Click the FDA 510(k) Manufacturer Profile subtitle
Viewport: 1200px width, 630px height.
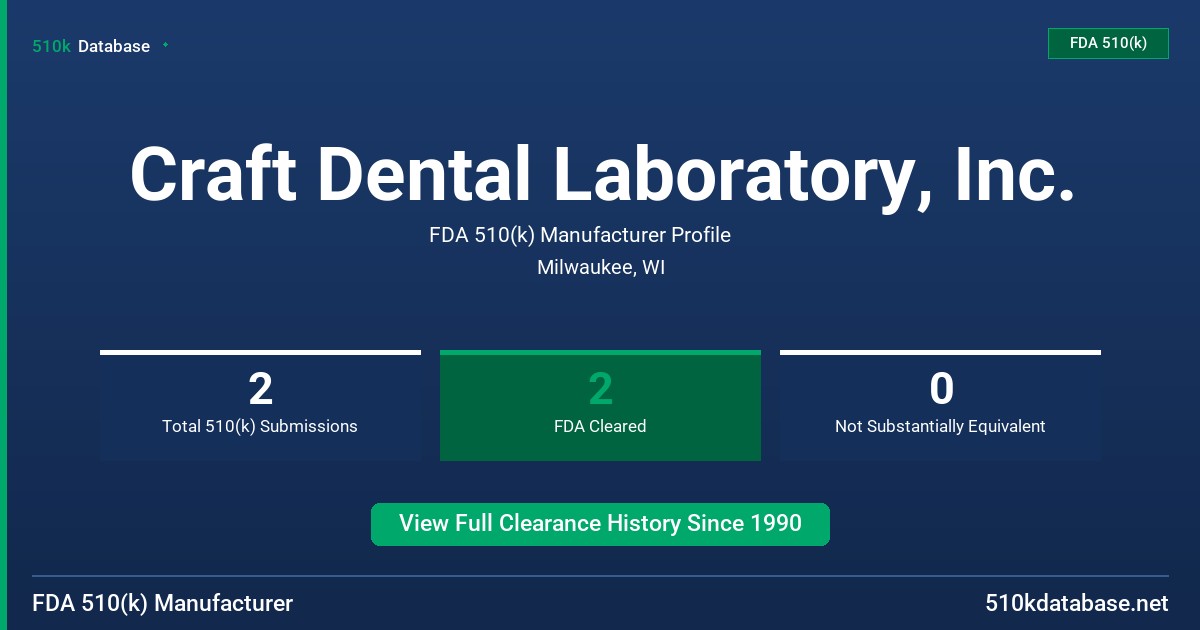pos(580,236)
